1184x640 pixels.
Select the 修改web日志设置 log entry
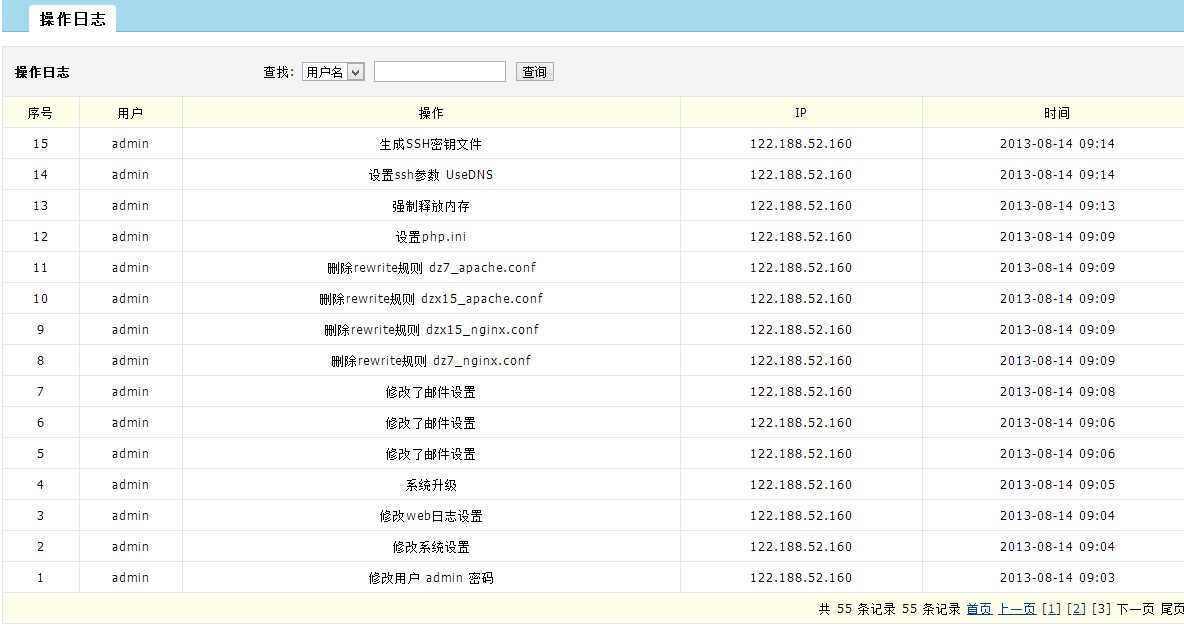tap(431, 516)
